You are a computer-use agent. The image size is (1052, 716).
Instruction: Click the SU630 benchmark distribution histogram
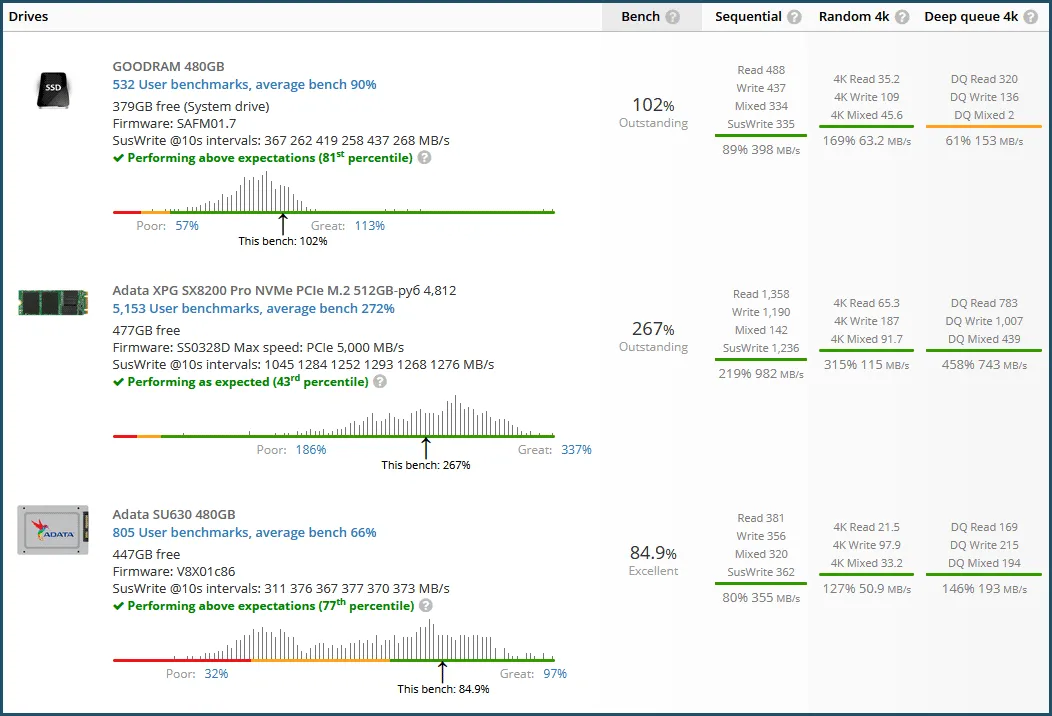pos(333,640)
